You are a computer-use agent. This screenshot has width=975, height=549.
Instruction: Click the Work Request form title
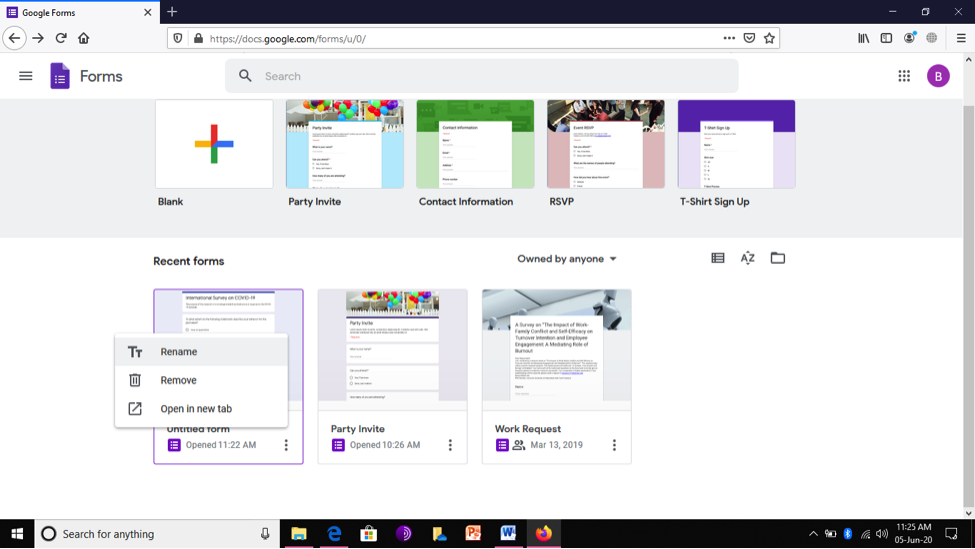click(x=527, y=429)
